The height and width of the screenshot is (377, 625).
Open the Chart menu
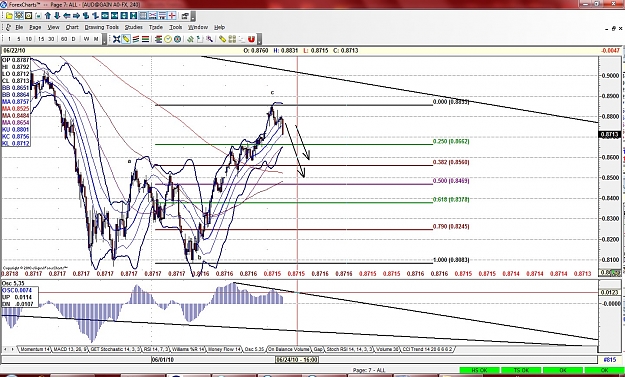[x=72, y=27]
